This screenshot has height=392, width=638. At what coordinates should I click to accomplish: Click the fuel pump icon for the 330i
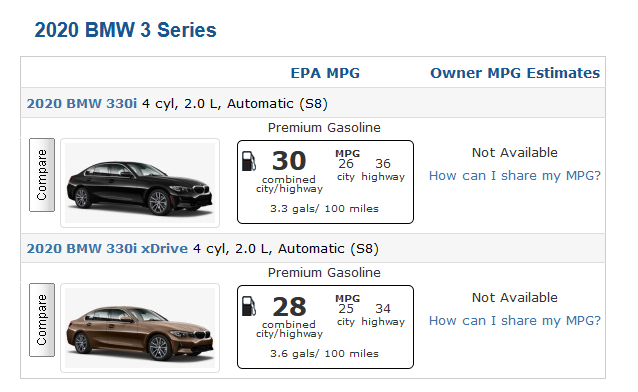249,161
